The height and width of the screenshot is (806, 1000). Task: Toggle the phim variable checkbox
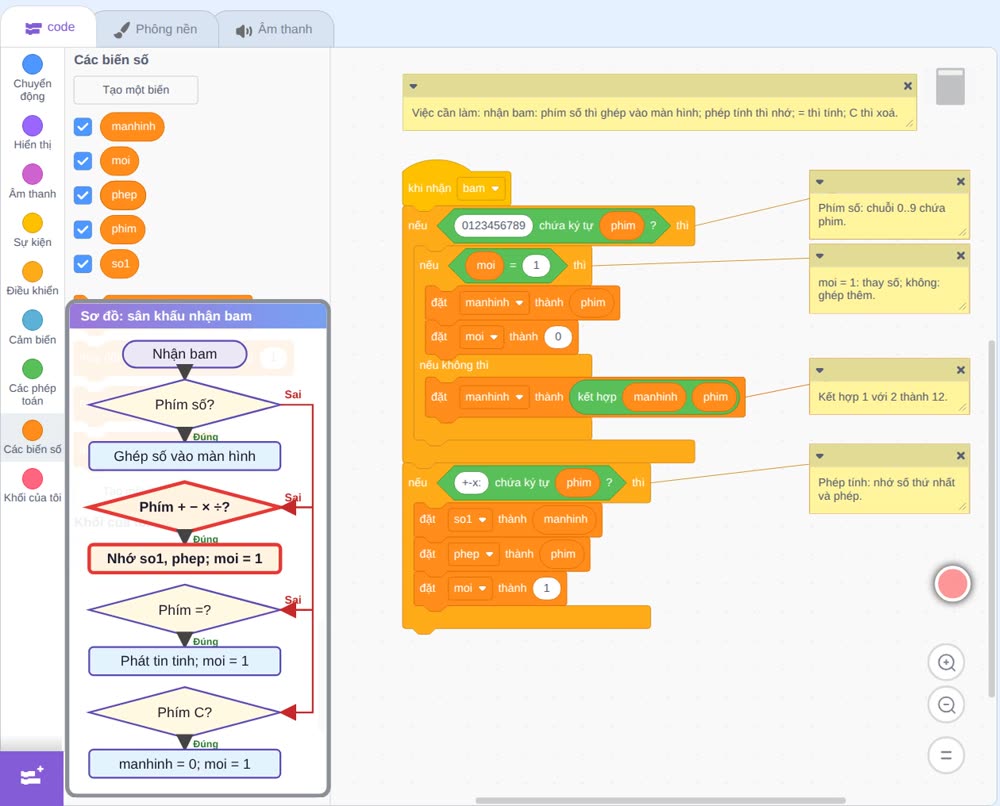83,230
